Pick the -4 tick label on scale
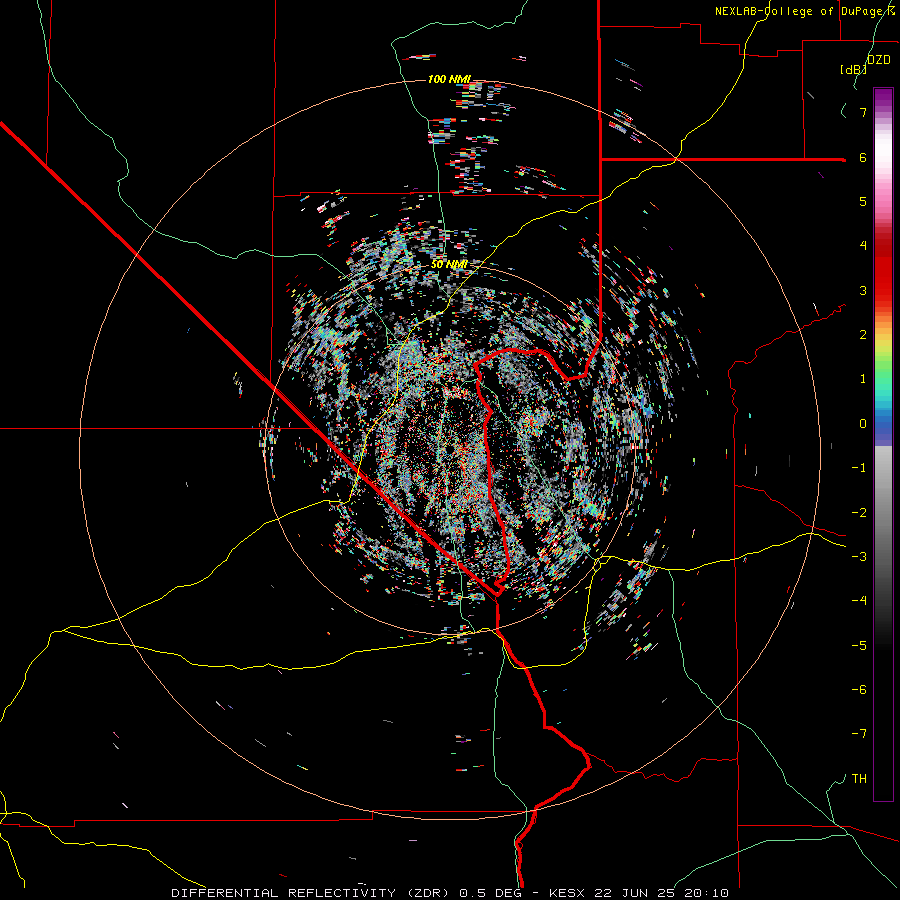This screenshot has width=900, height=900. click(x=859, y=601)
